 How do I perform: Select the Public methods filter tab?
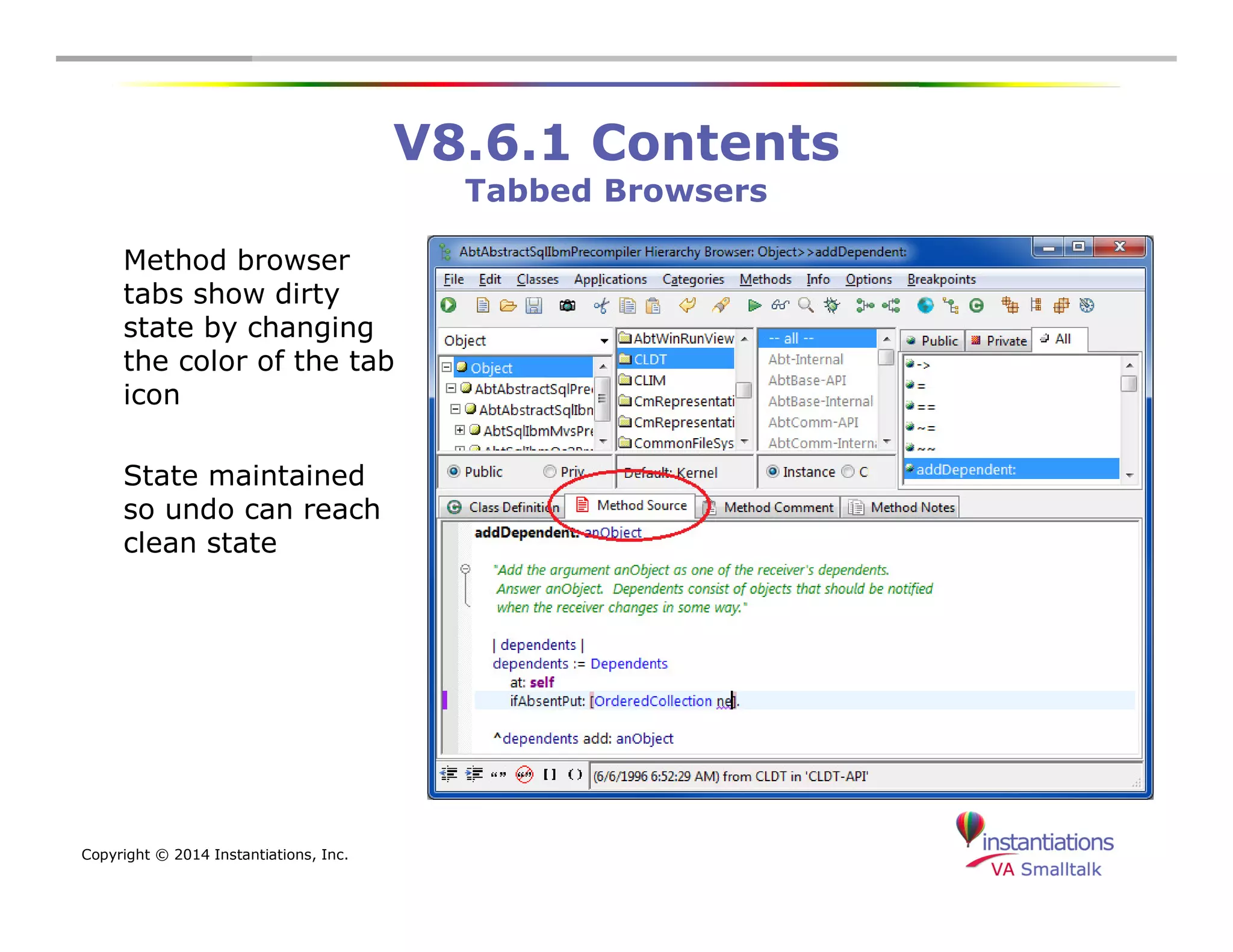[932, 341]
